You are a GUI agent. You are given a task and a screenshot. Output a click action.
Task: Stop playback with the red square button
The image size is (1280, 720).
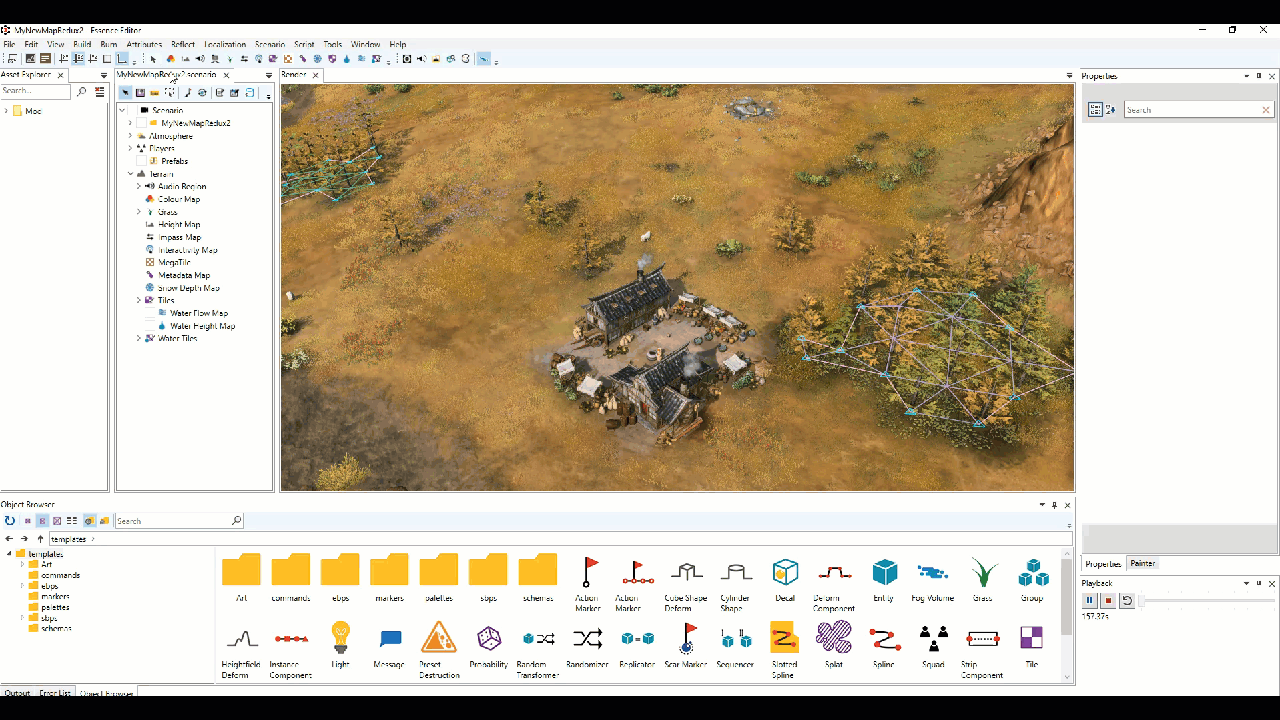coord(1108,600)
